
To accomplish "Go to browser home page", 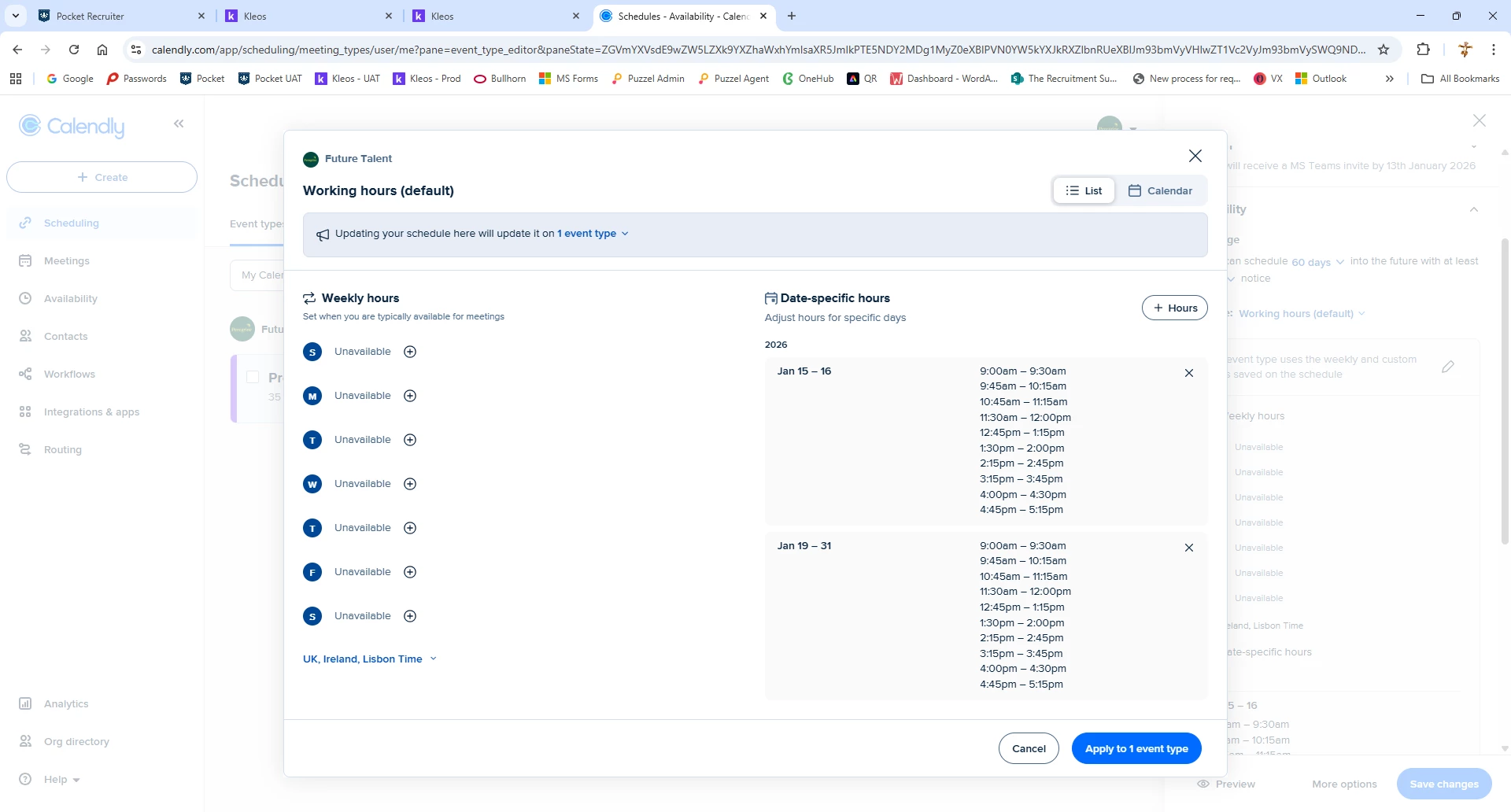I will point(102,50).
